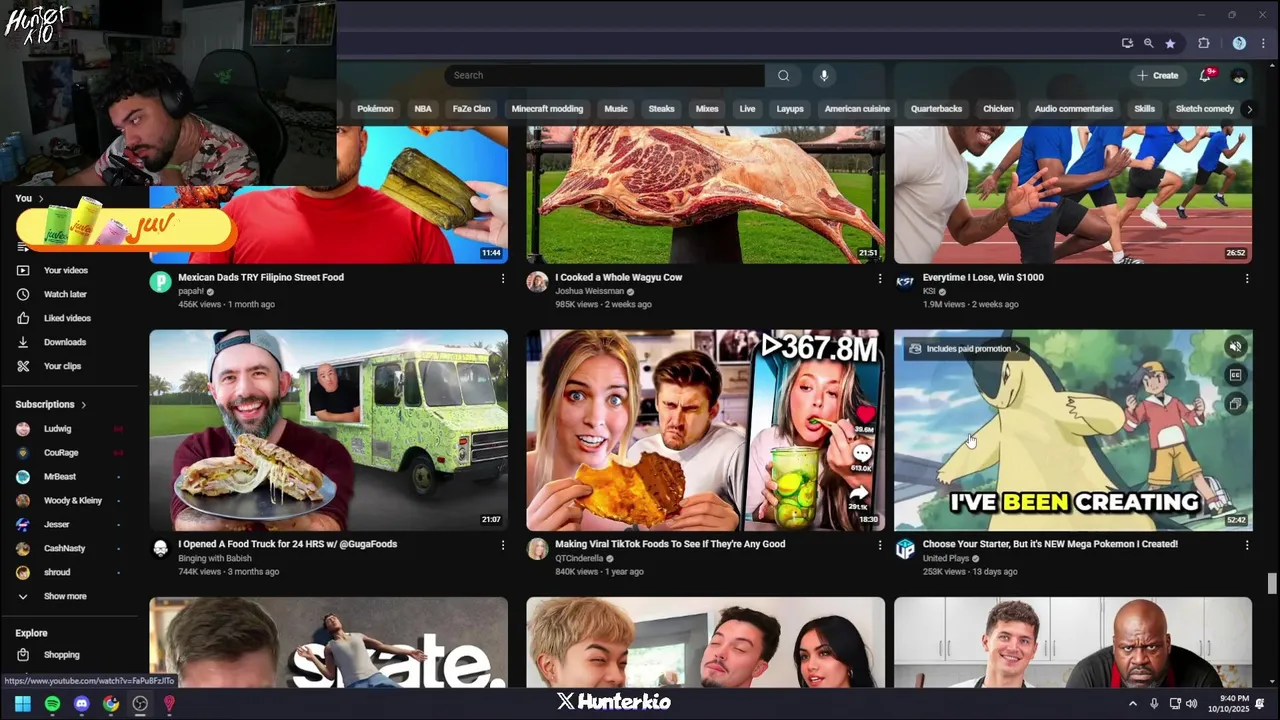Click the Joshua Weissman channel avatar

point(537,282)
